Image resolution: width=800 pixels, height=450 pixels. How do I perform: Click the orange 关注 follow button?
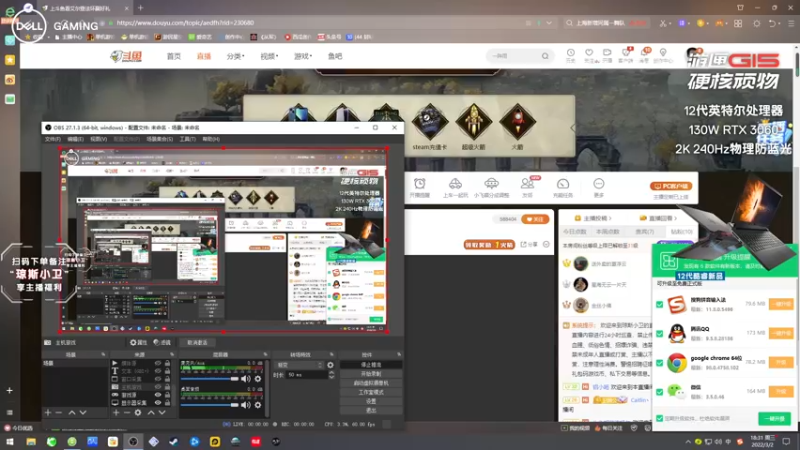pos(535,219)
